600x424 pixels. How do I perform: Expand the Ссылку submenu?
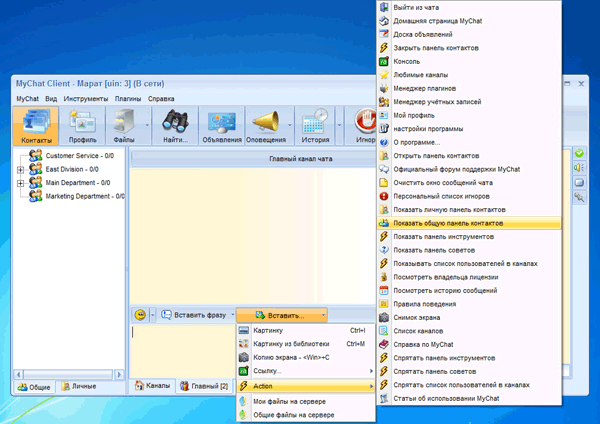(306, 371)
